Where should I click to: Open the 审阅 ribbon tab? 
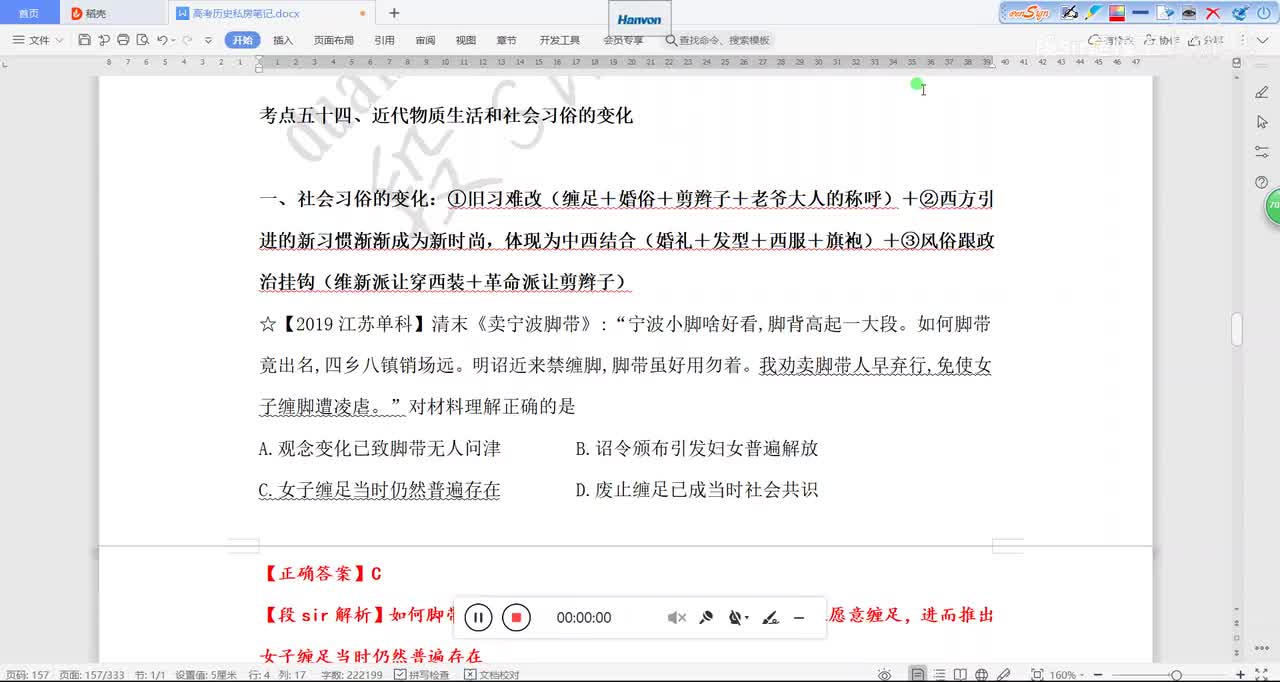tap(425, 40)
